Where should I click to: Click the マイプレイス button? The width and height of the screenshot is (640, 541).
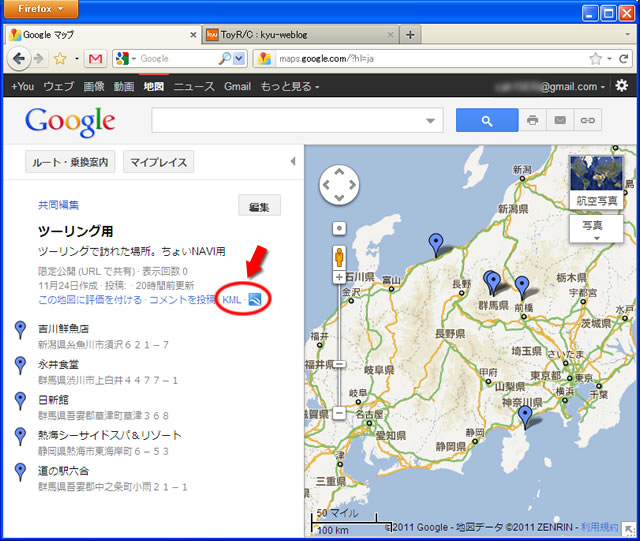point(158,162)
